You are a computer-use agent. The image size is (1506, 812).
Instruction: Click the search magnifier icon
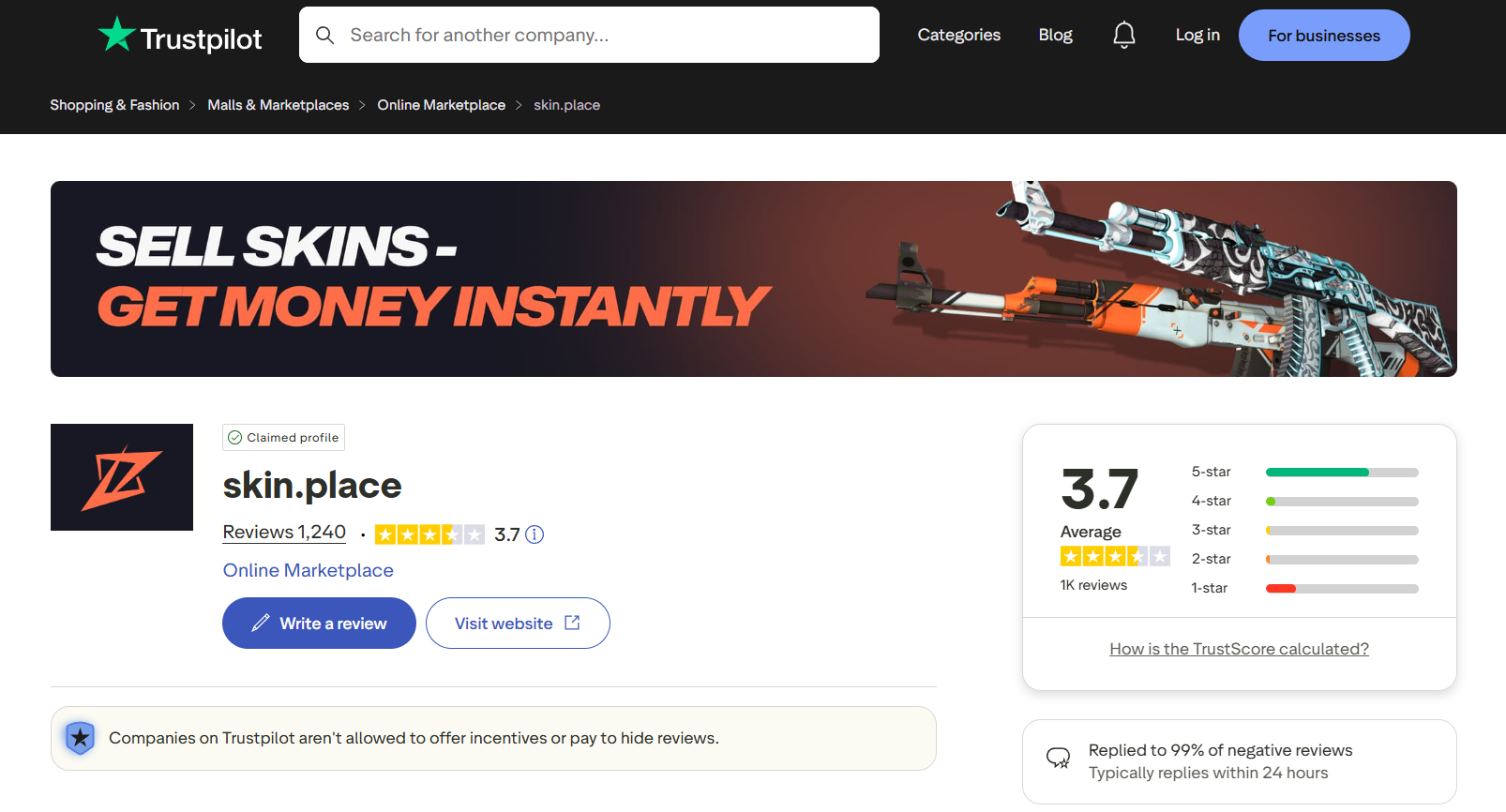324,36
